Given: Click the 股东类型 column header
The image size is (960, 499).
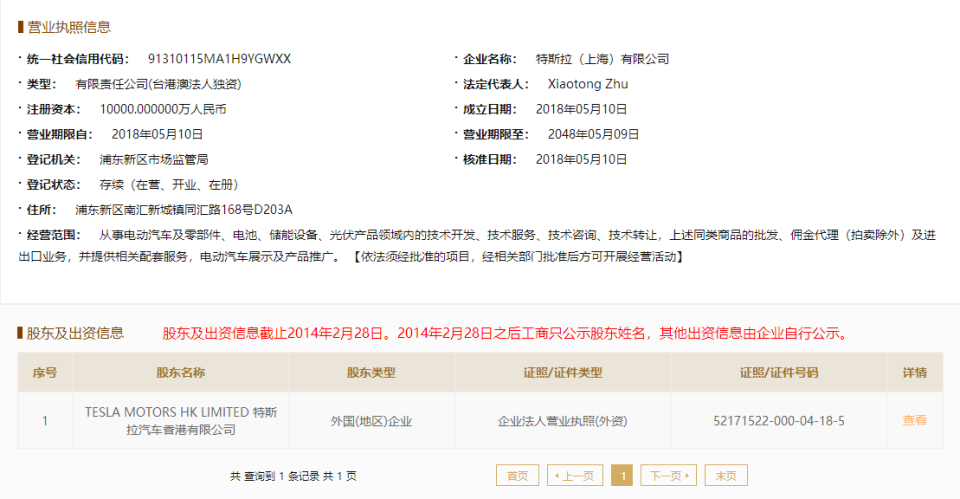Looking at the screenshot, I should pyautogui.click(x=371, y=372).
